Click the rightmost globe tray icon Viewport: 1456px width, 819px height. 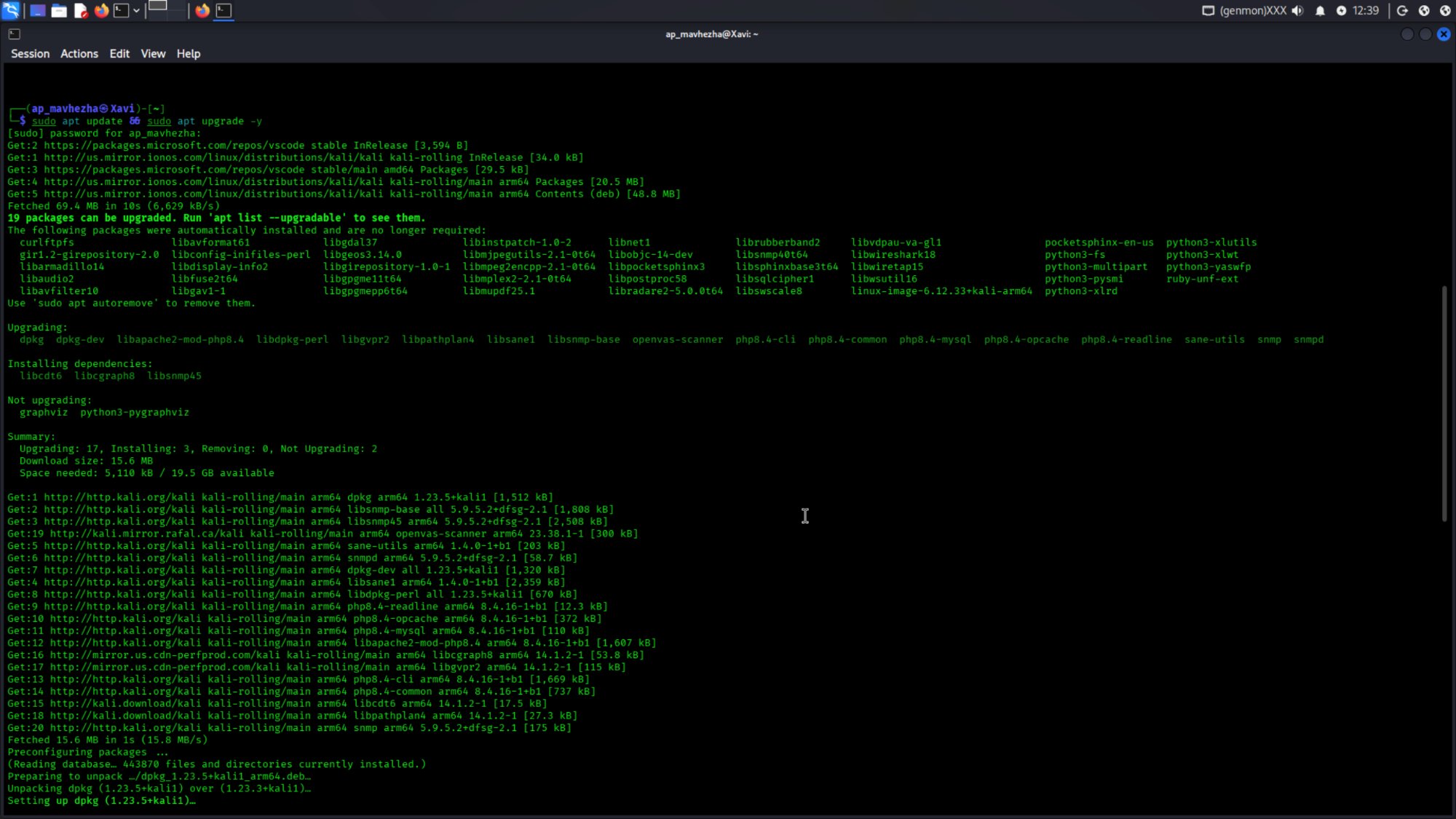pyautogui.click(x=1445, y=10)
